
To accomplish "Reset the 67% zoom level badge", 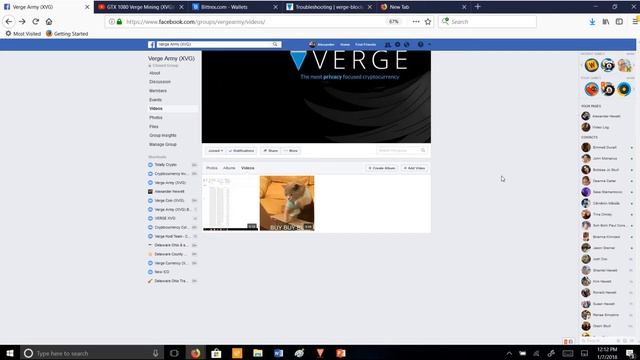I will tap(393, 22).
